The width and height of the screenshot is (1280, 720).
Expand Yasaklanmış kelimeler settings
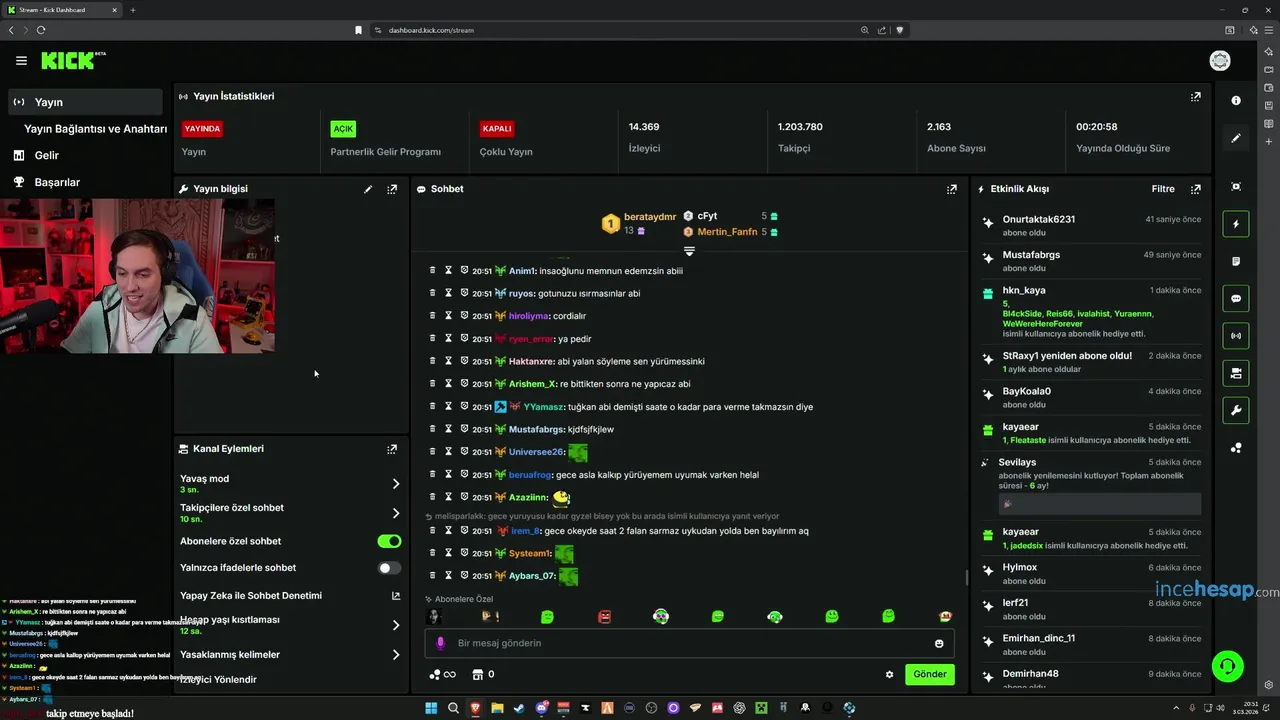pyautogui.click(x=396, y=655)
